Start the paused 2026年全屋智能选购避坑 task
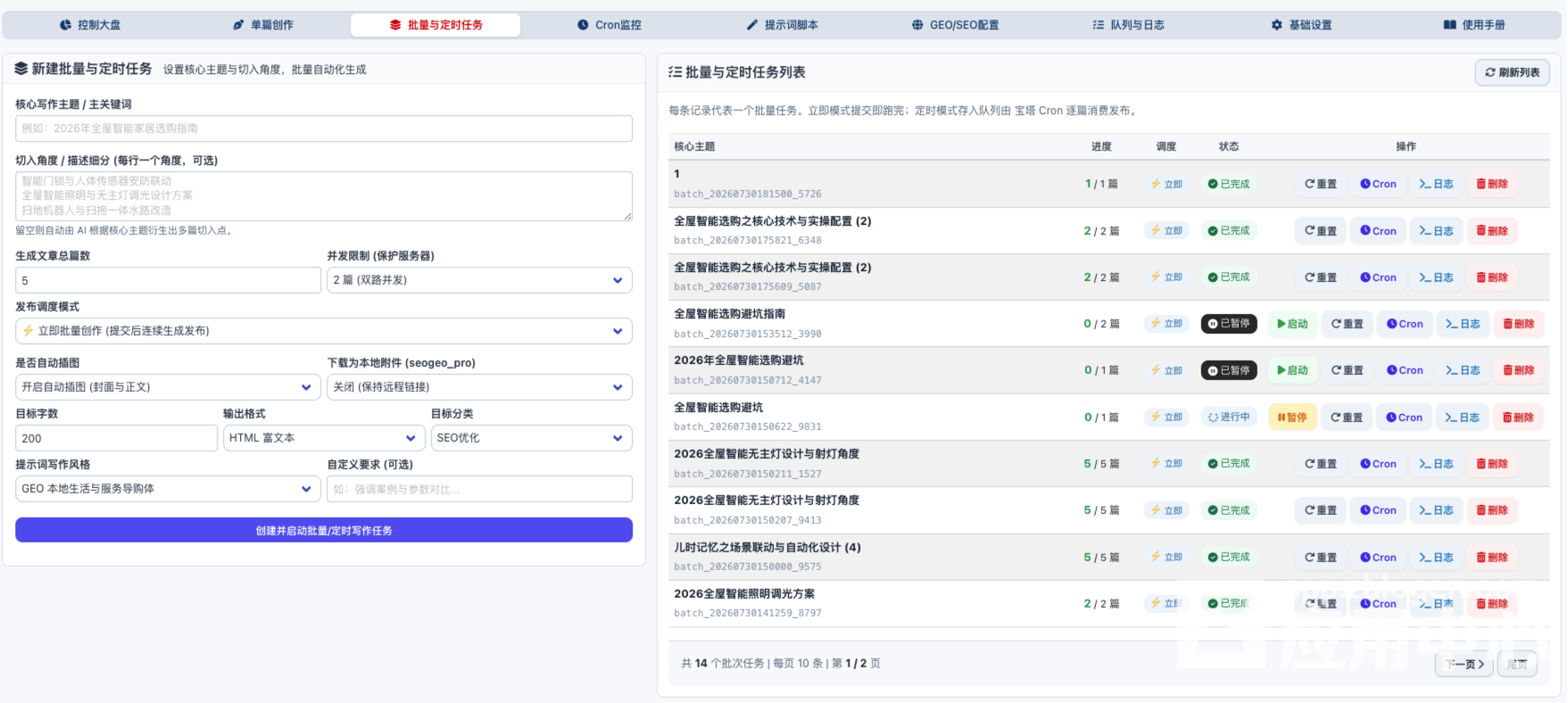1568x703 pixels. pyautogui.click(x=1291, y=370)
